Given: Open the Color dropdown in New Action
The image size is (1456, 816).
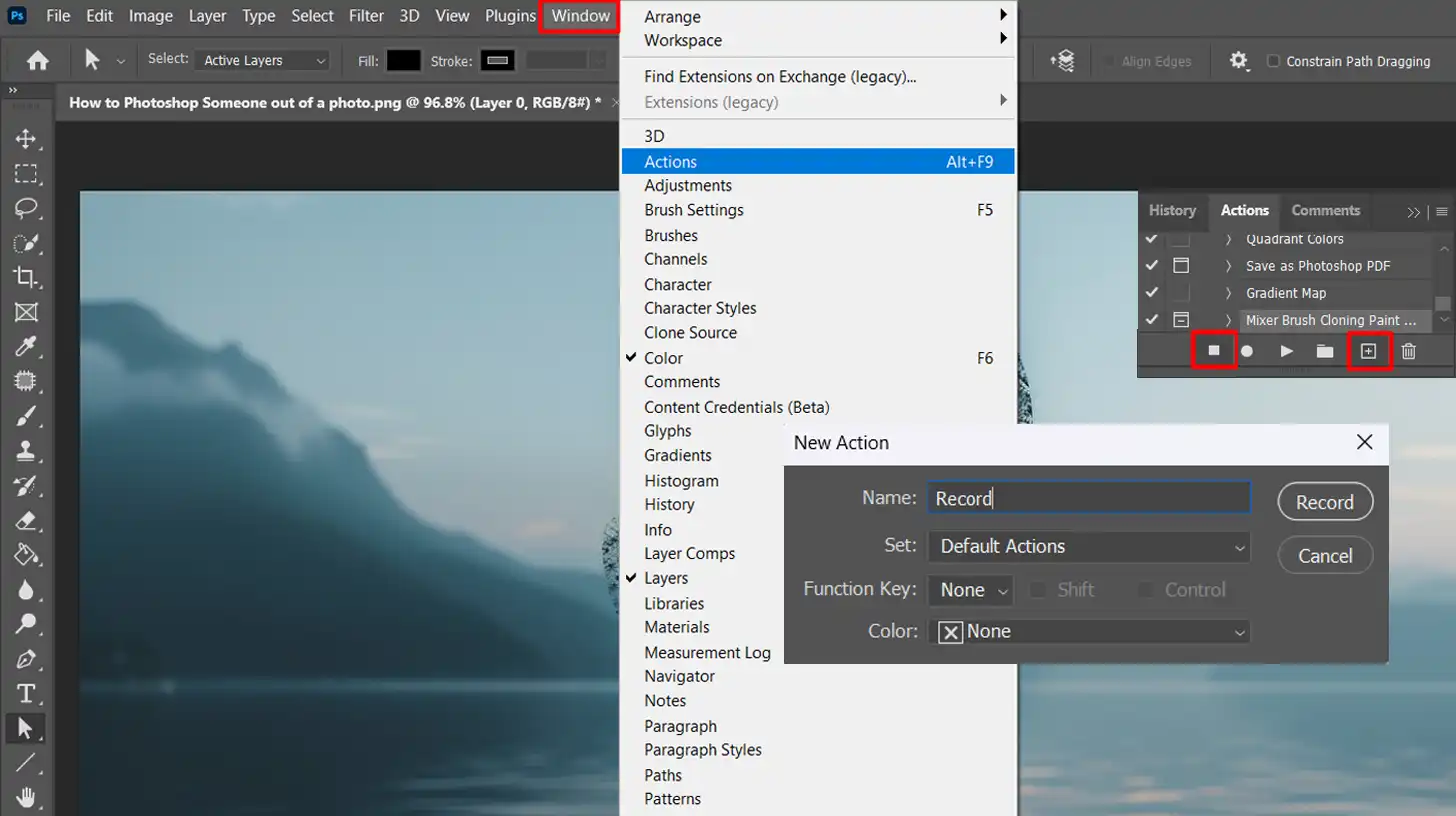Looking at the screenshot, I should (1089, 631).
